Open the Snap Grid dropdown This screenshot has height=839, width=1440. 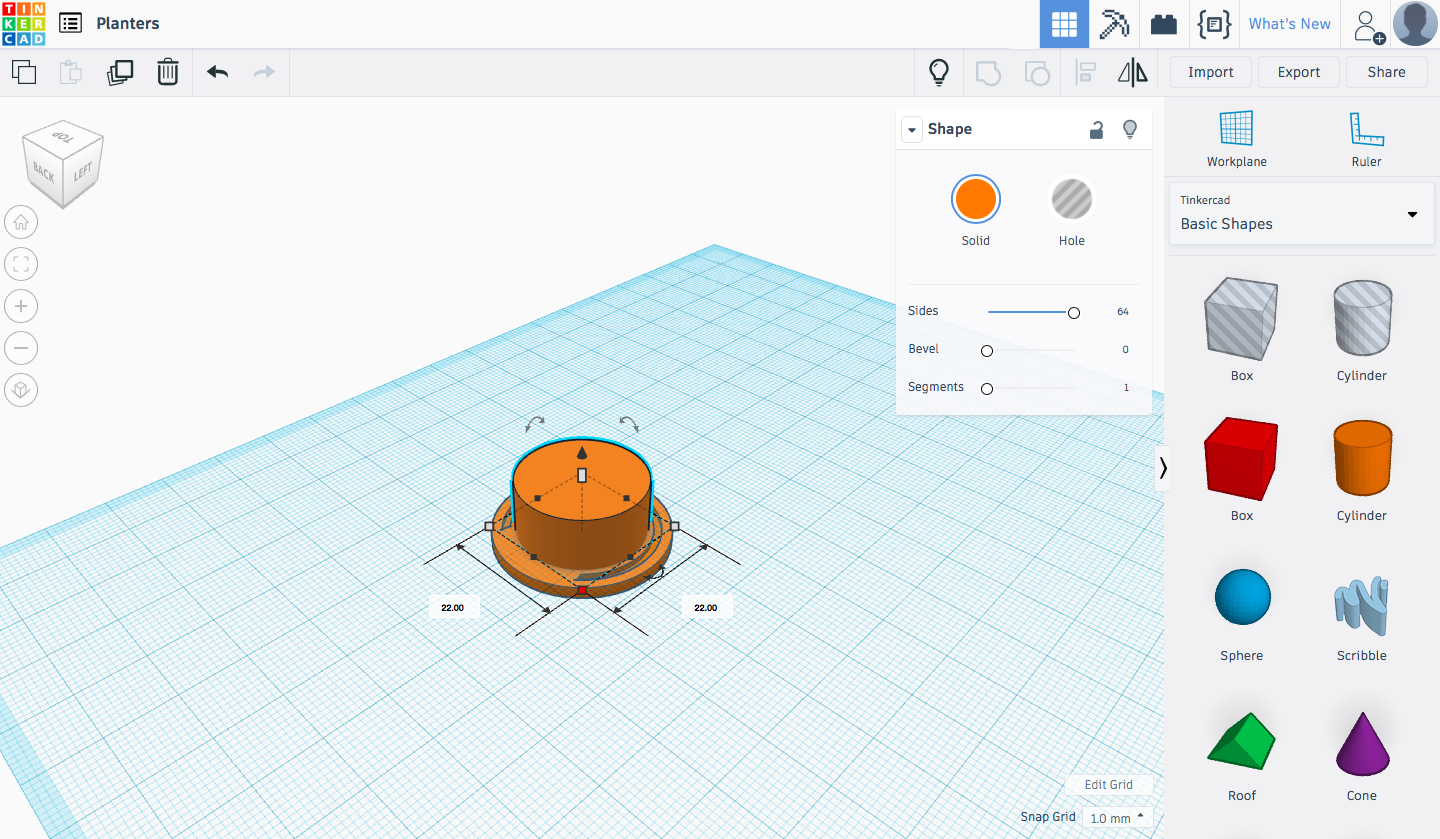coord(1117,818)
